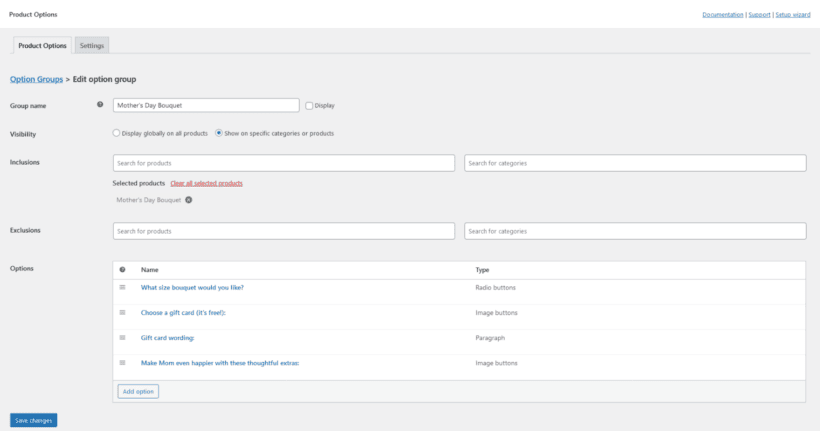
Task: Open Inclusions search for categories field
Action: (x=635, y=163)
